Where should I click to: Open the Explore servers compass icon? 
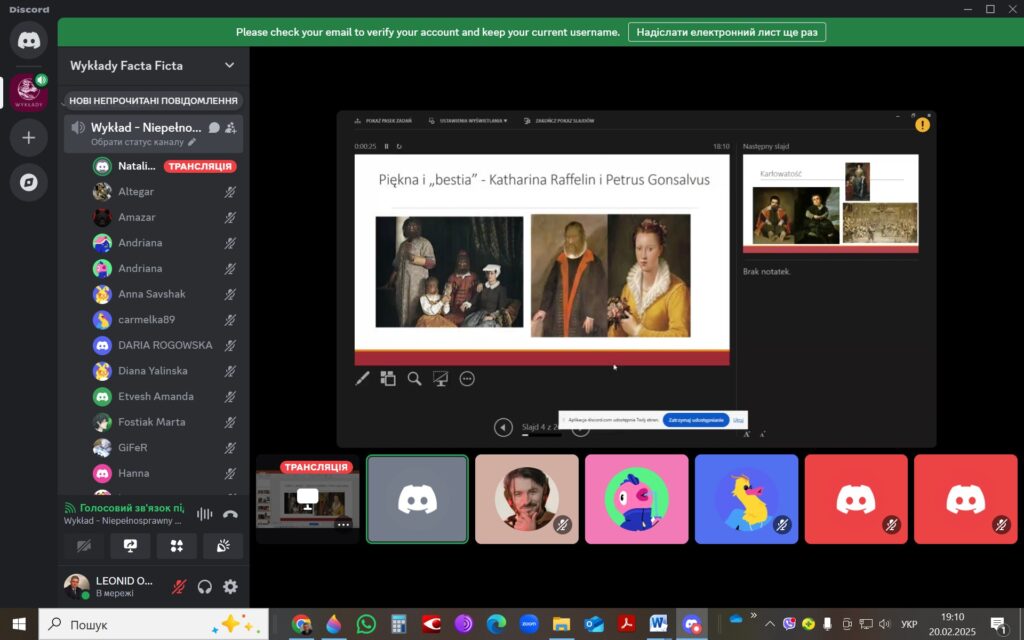coord(28,182)
